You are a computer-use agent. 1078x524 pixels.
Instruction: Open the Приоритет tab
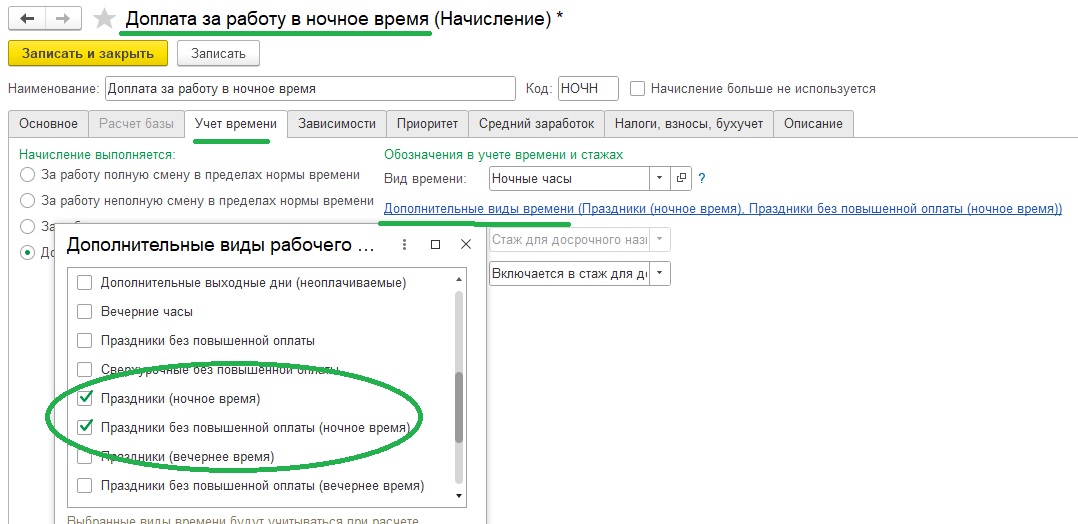(427, 124)
